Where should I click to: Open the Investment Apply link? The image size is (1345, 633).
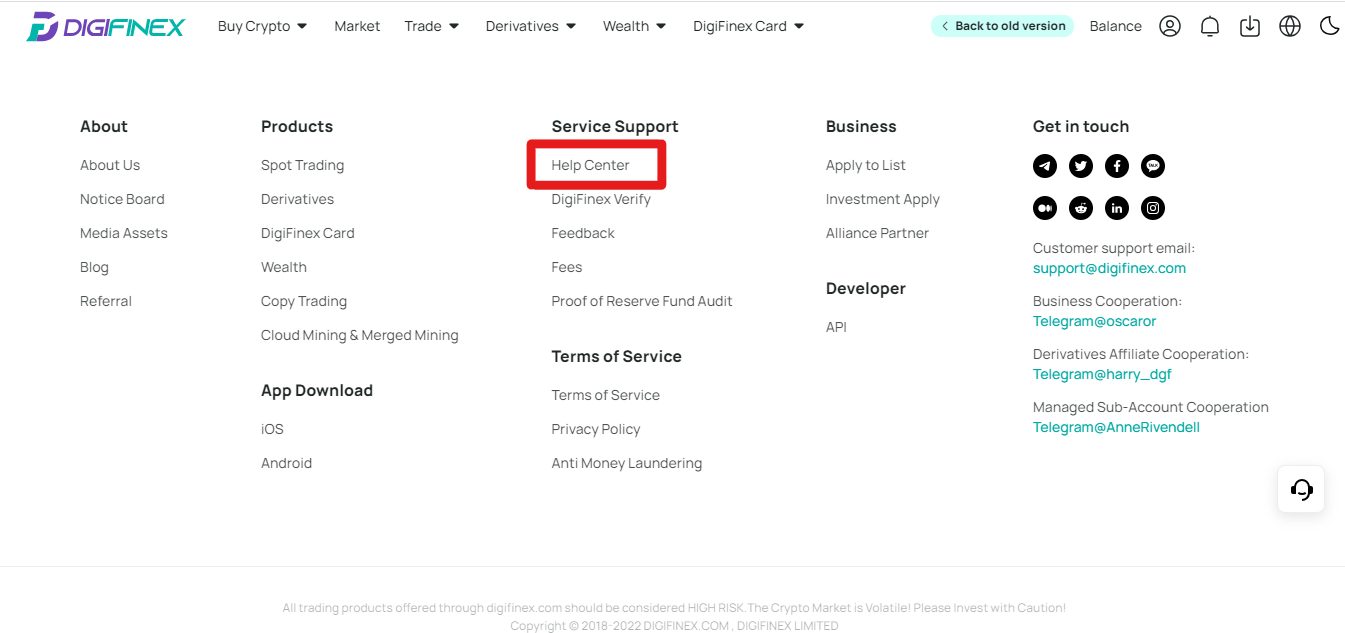click(x=883, y=199)
